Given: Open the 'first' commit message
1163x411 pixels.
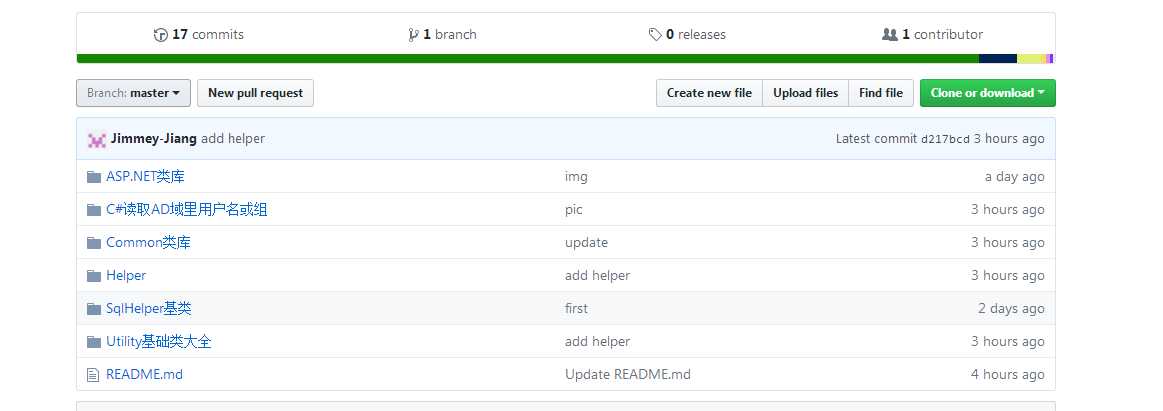Looking at the screenshot, I should coord(576,309).
